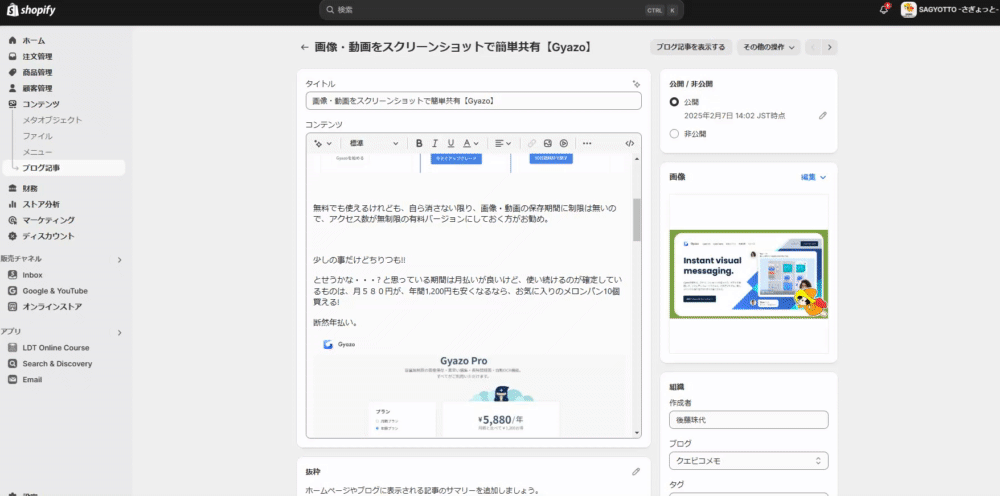Click the back arrow beside article title
Screen dimensions: 1000x496
pos(305,47)
